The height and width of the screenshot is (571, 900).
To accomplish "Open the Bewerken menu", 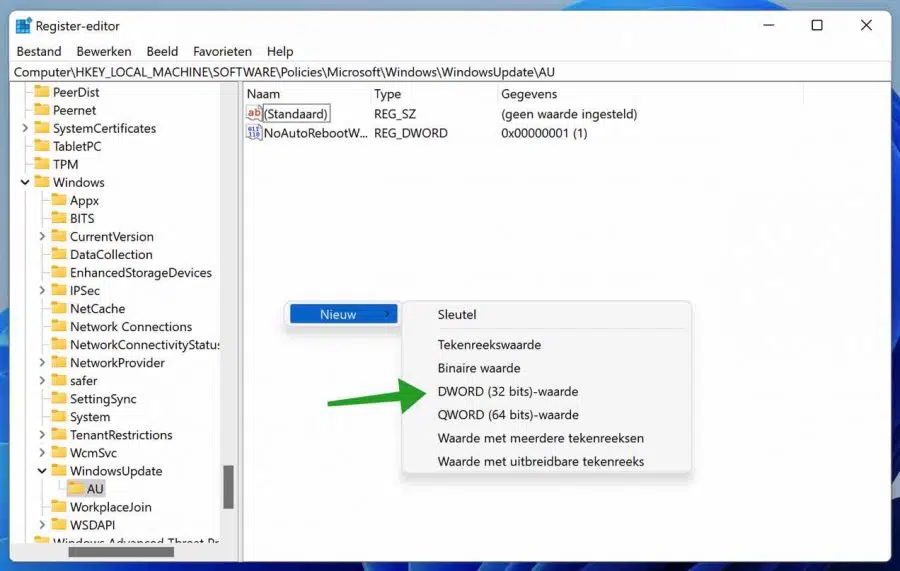I will 104,52.
